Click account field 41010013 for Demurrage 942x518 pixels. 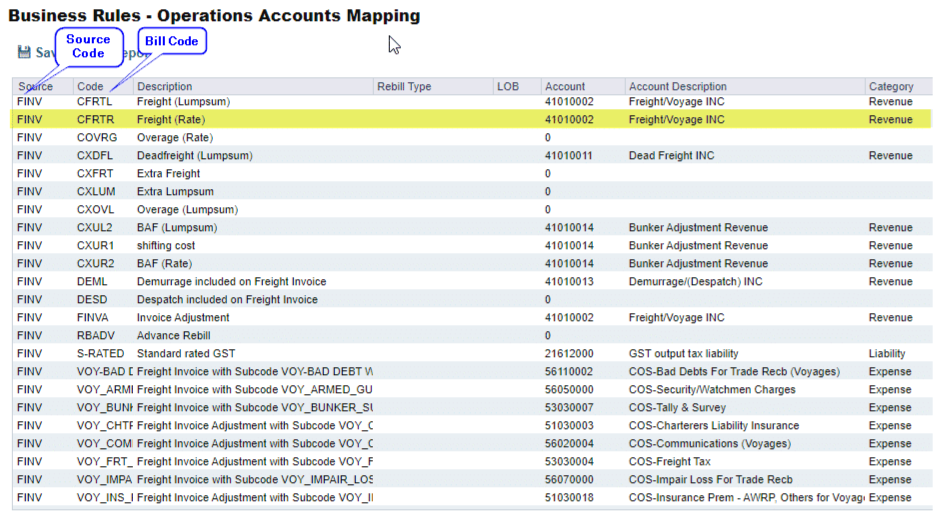tap(569, 282)
